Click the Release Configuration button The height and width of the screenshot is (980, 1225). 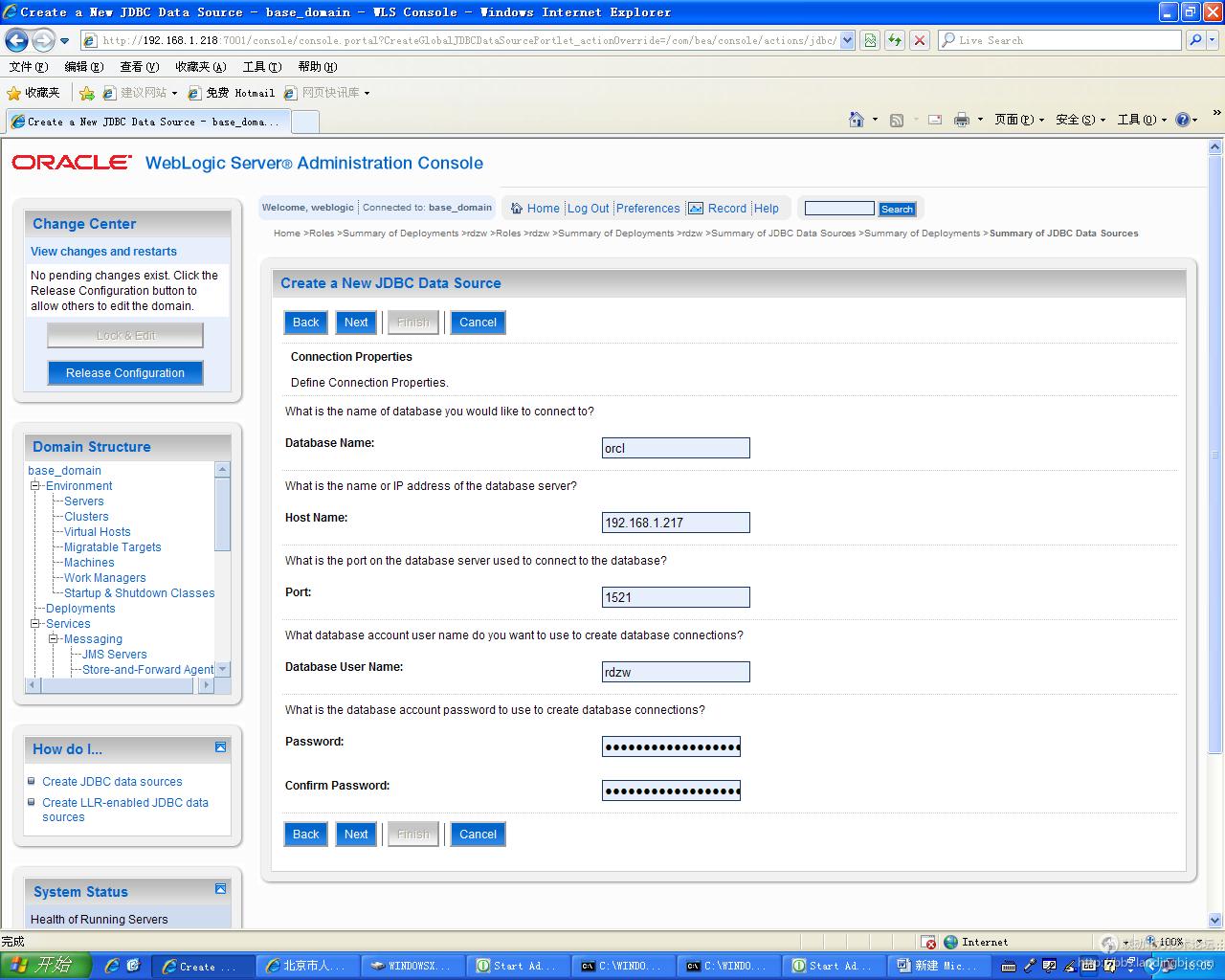(x=125, y=373)
